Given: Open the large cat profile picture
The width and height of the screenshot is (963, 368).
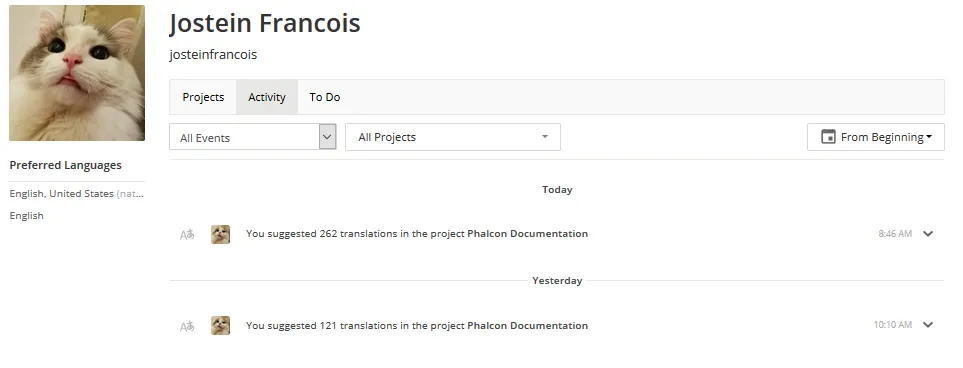Looking at the screenshot, I should 77,73.
